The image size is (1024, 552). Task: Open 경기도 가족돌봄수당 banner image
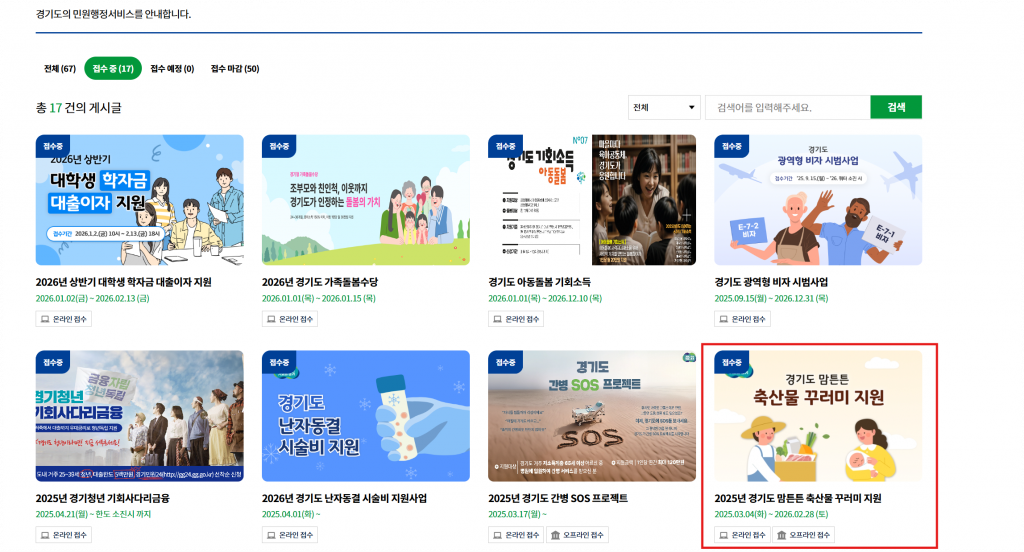[x=366, y=200]
